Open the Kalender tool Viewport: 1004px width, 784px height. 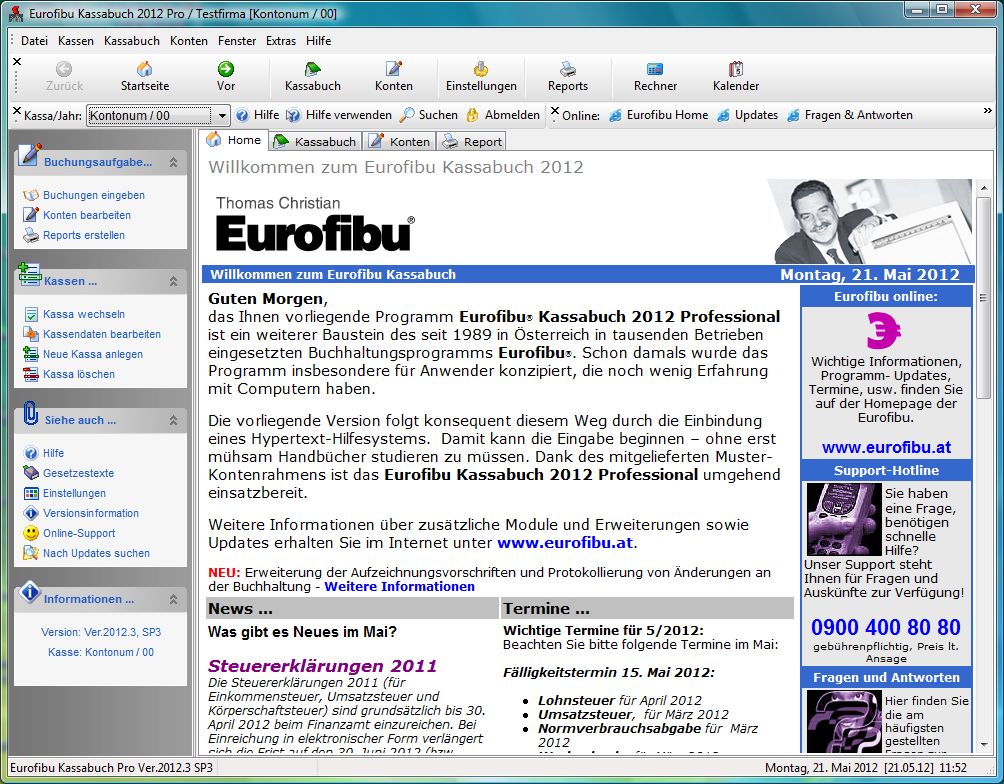(x=736, y=76)
